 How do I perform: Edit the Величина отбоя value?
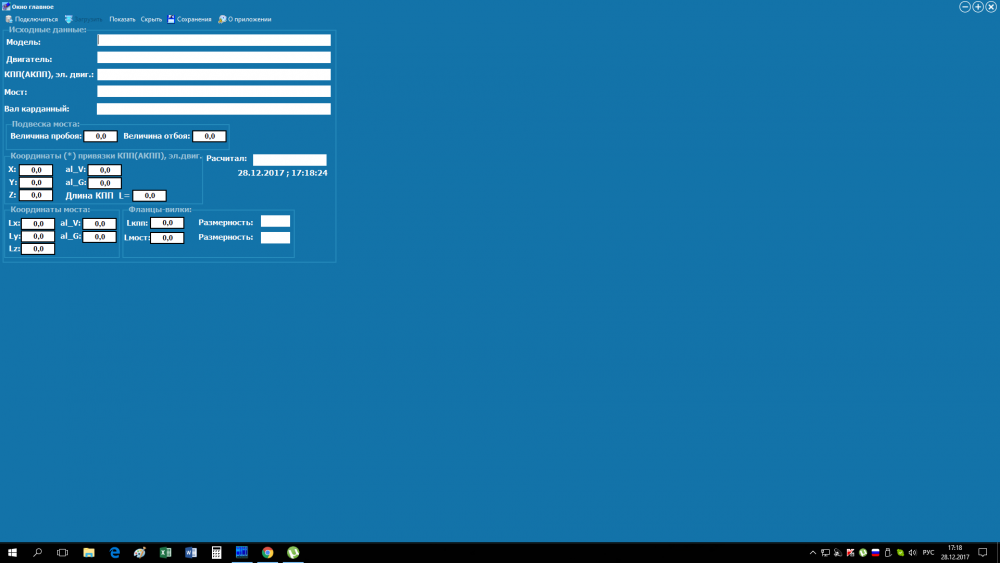pos(209,136)
